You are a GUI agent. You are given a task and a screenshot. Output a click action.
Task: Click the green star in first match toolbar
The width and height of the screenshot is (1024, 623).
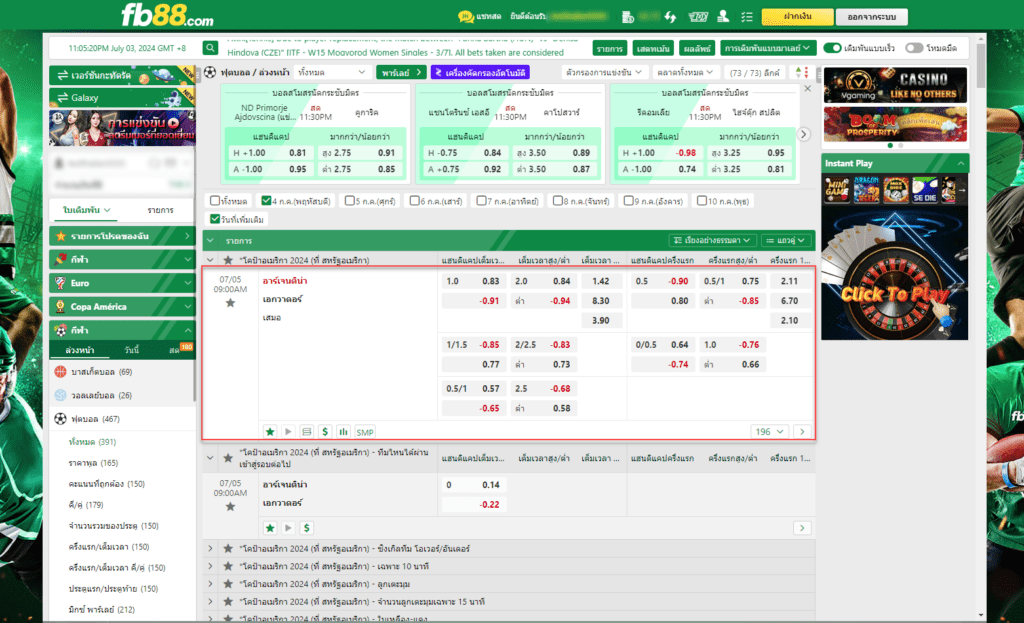pyautogui.click(x=270, y=432)
